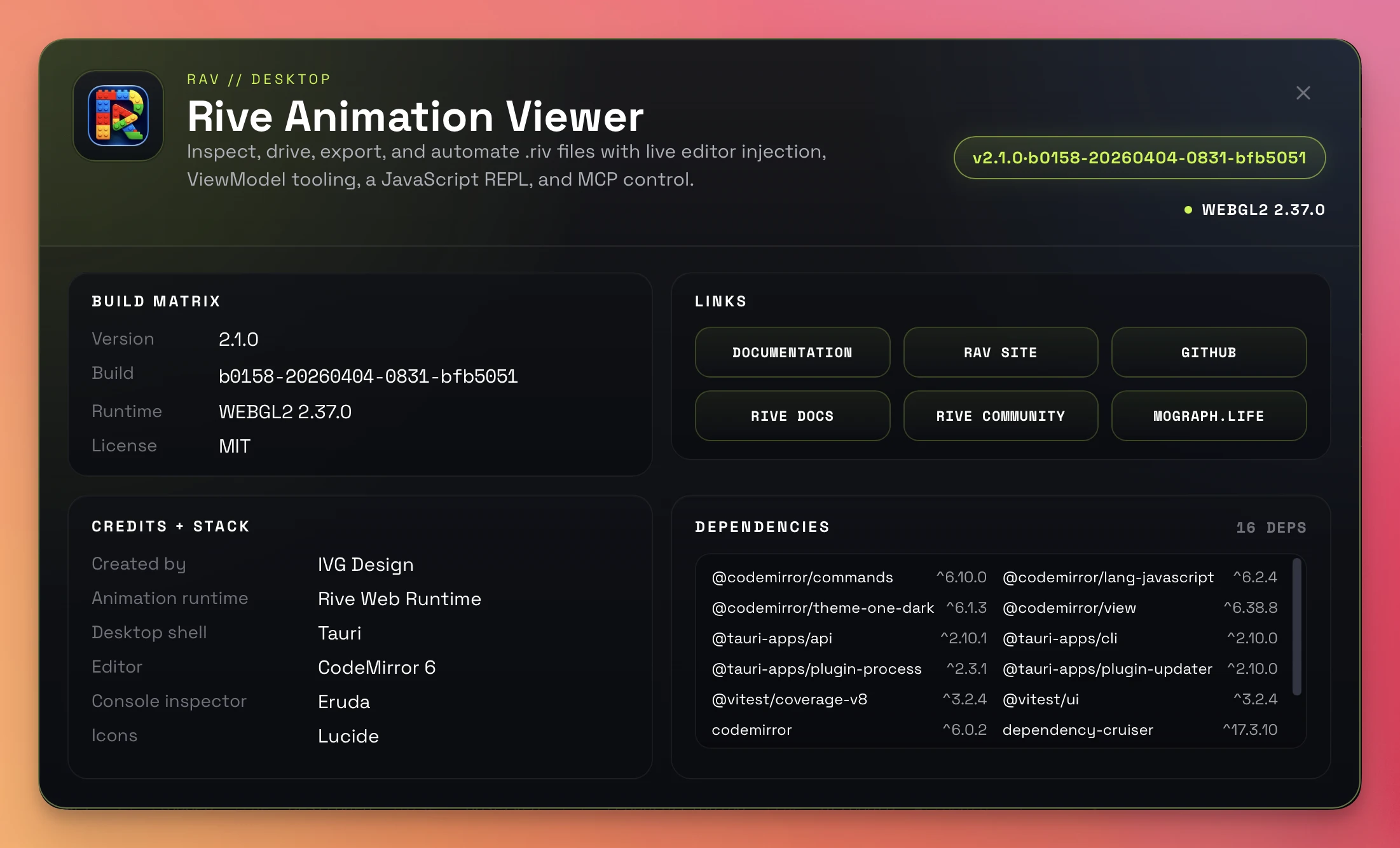1400x848 pixels.
Task: Click the DEPENDENCIES heading
Action: (762, 527)
